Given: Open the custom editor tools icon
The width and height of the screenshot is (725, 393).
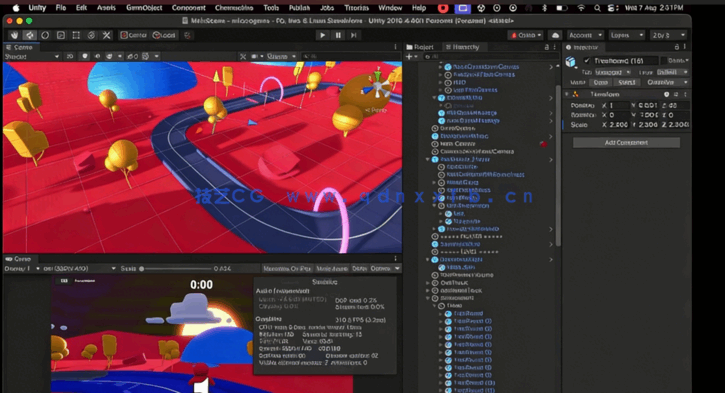Looking at the screenshot, I should 107,35.
